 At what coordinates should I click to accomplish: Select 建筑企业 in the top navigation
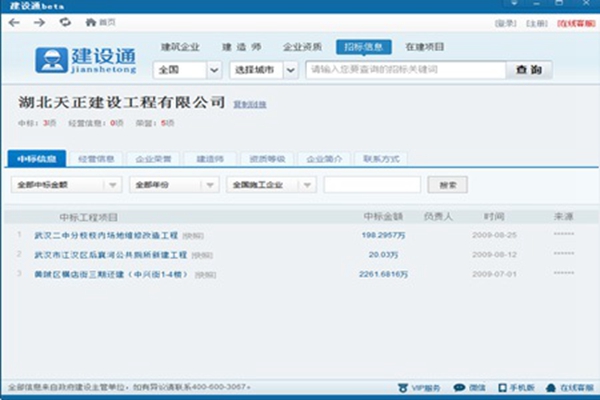[180, 47]
